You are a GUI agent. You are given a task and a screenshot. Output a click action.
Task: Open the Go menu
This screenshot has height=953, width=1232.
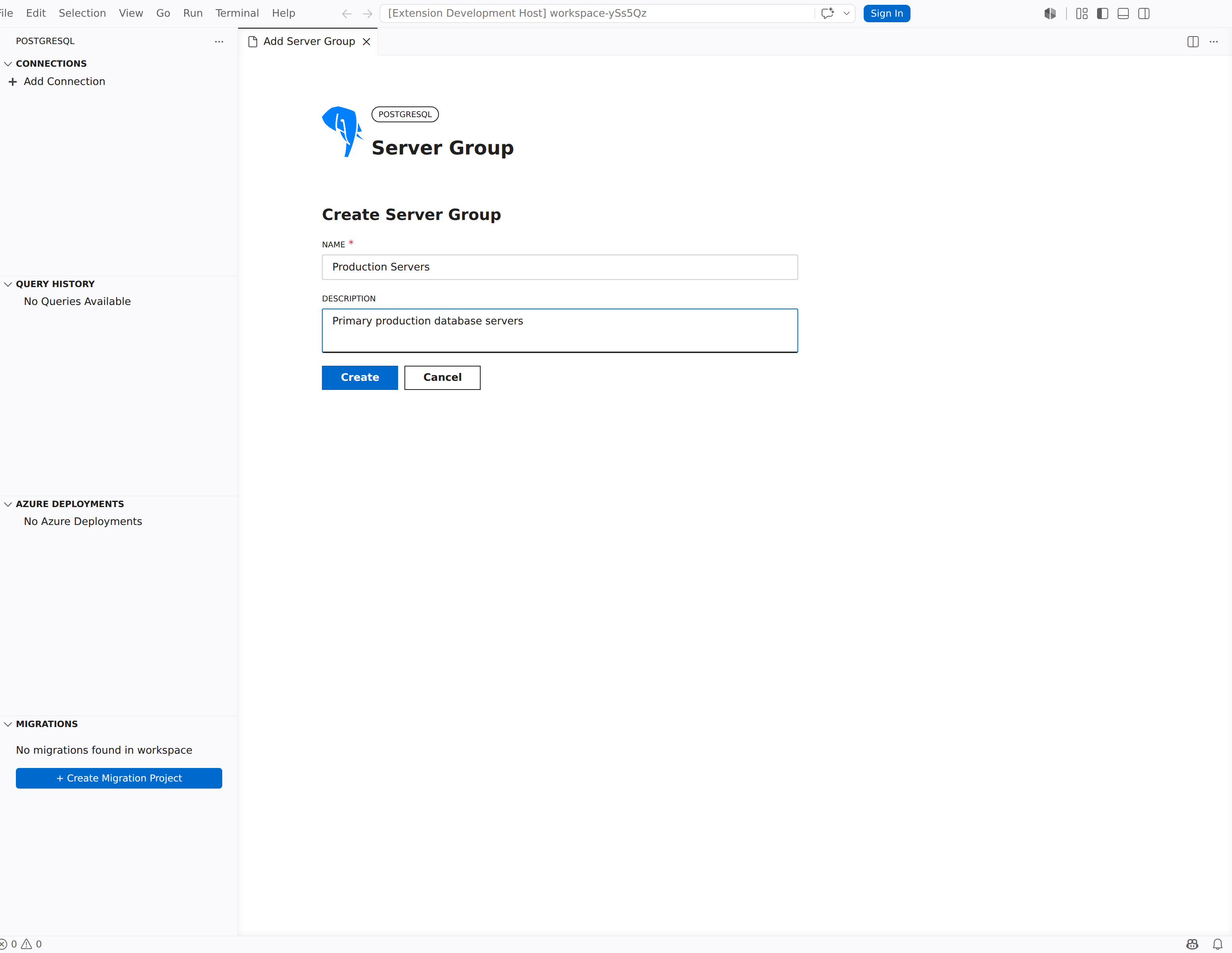pyautogui.click(x=163, y=13)
